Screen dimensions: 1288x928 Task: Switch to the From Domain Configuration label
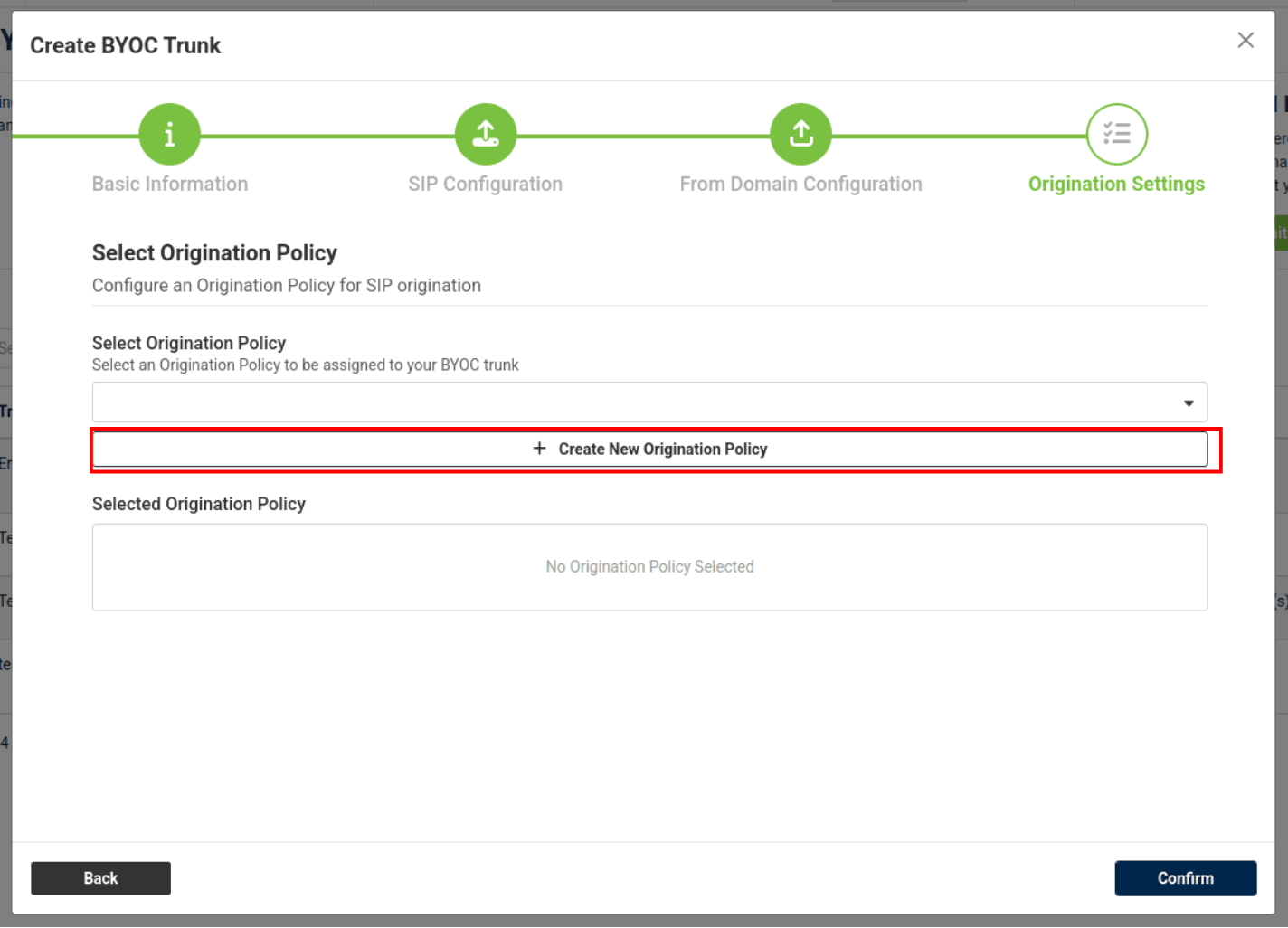pos(800,185)
